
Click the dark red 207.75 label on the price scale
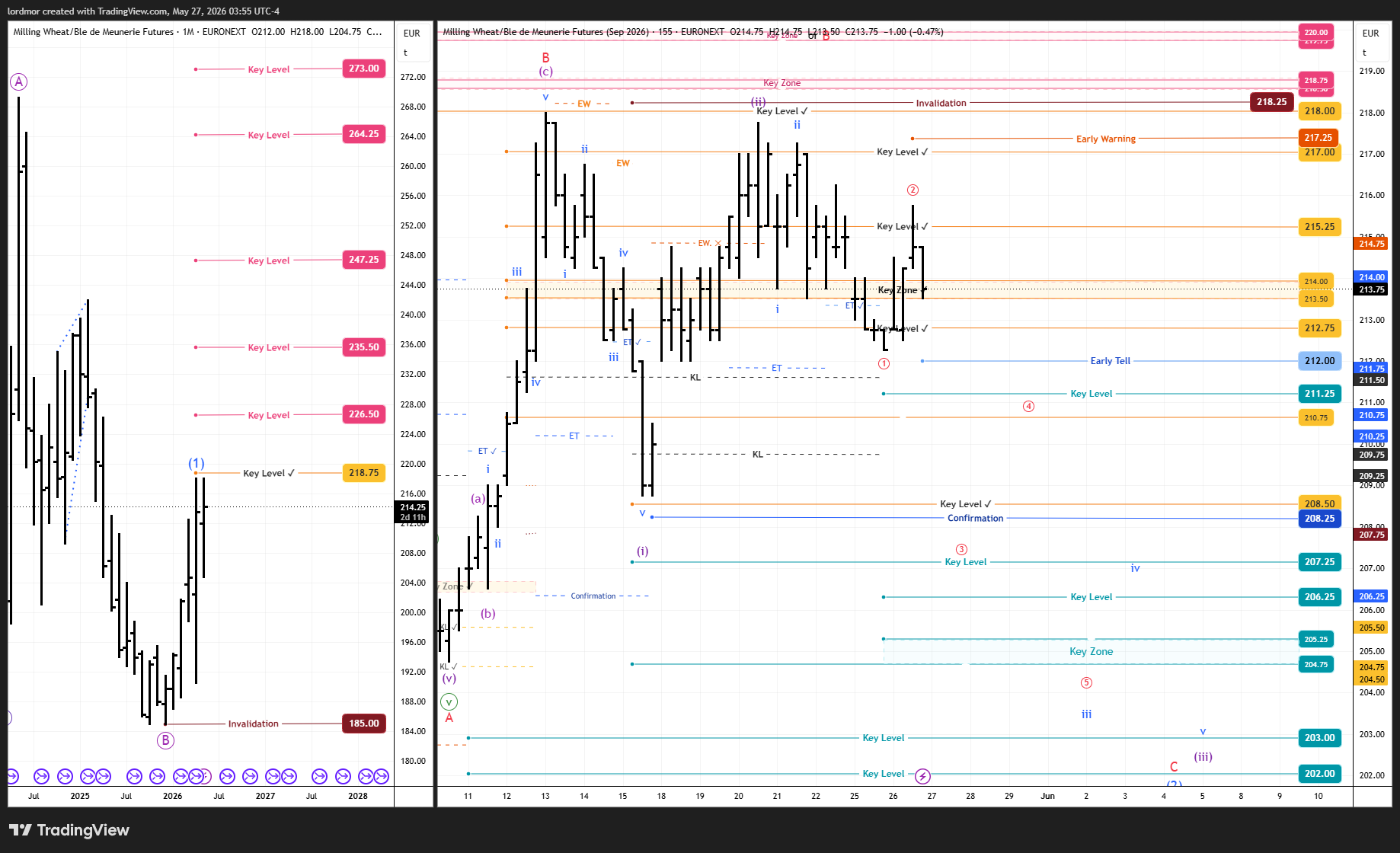coord(1372,535)
